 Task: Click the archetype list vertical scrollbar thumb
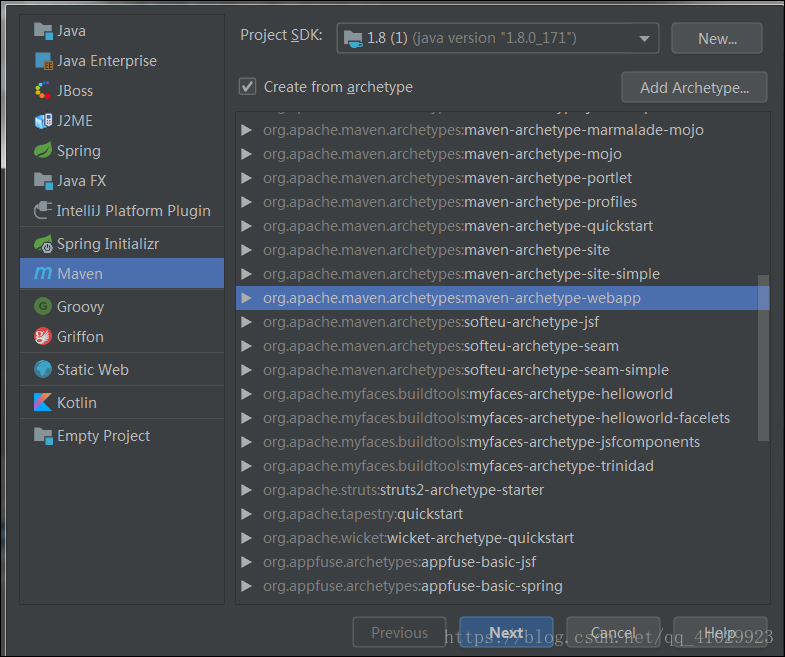point(763,358)
